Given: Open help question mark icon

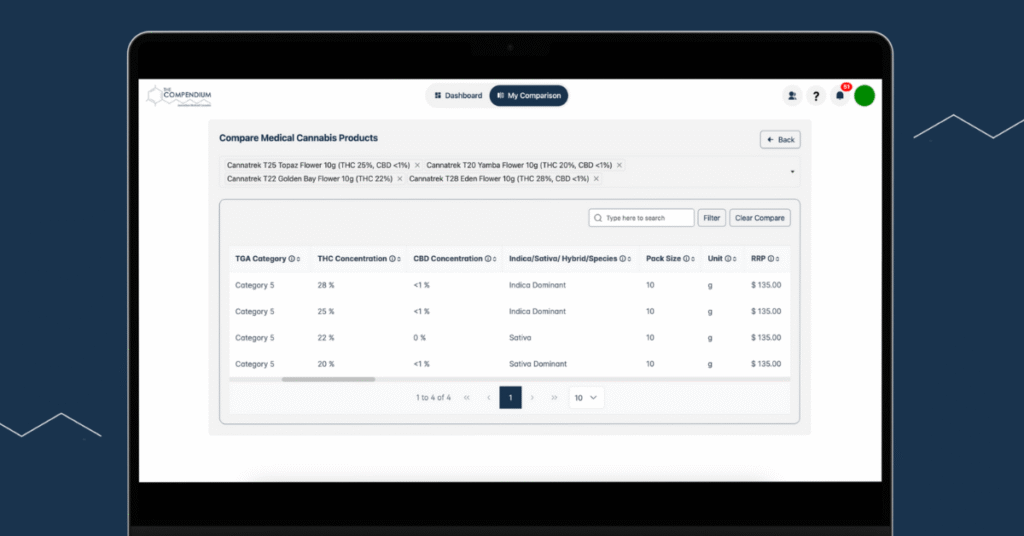Looking at the screenshot, I should tap(816, 96).
